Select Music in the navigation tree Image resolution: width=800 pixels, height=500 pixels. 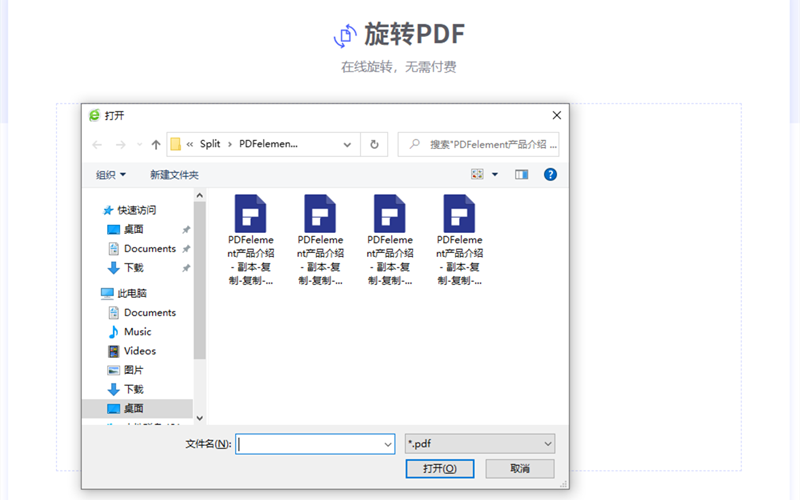coord(137,331)
